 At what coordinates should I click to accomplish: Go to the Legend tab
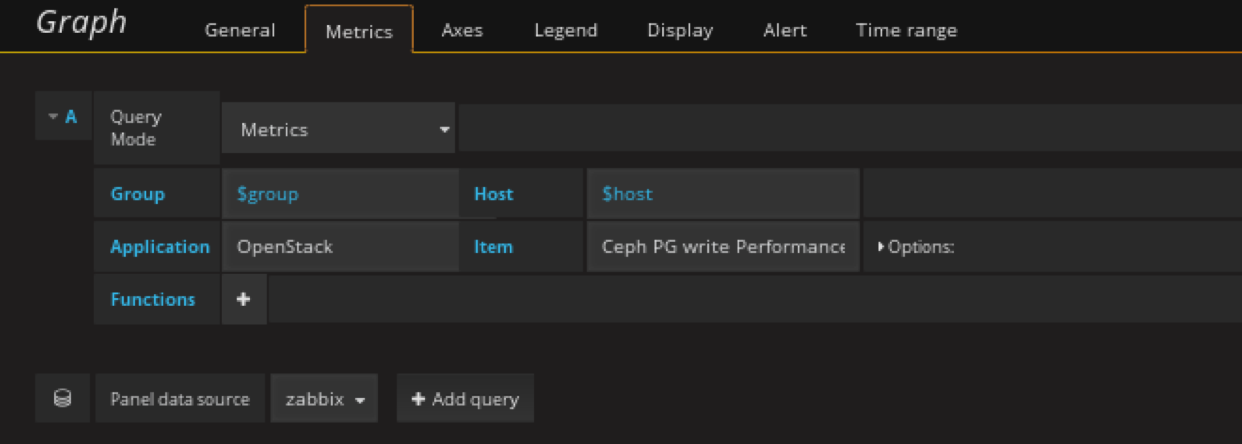pos(565,30)
